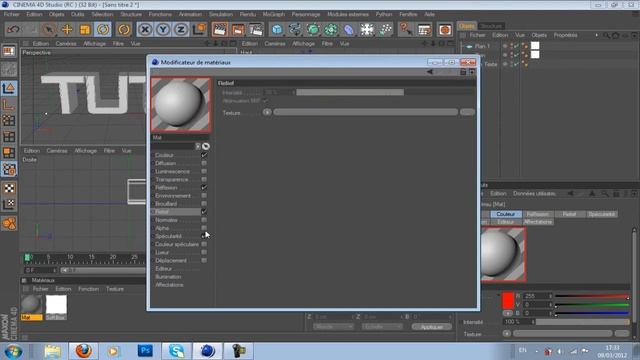Click the Appliquer button in coordinates panel
Viewport: 640px width, 360px height.
pos(431,327)
